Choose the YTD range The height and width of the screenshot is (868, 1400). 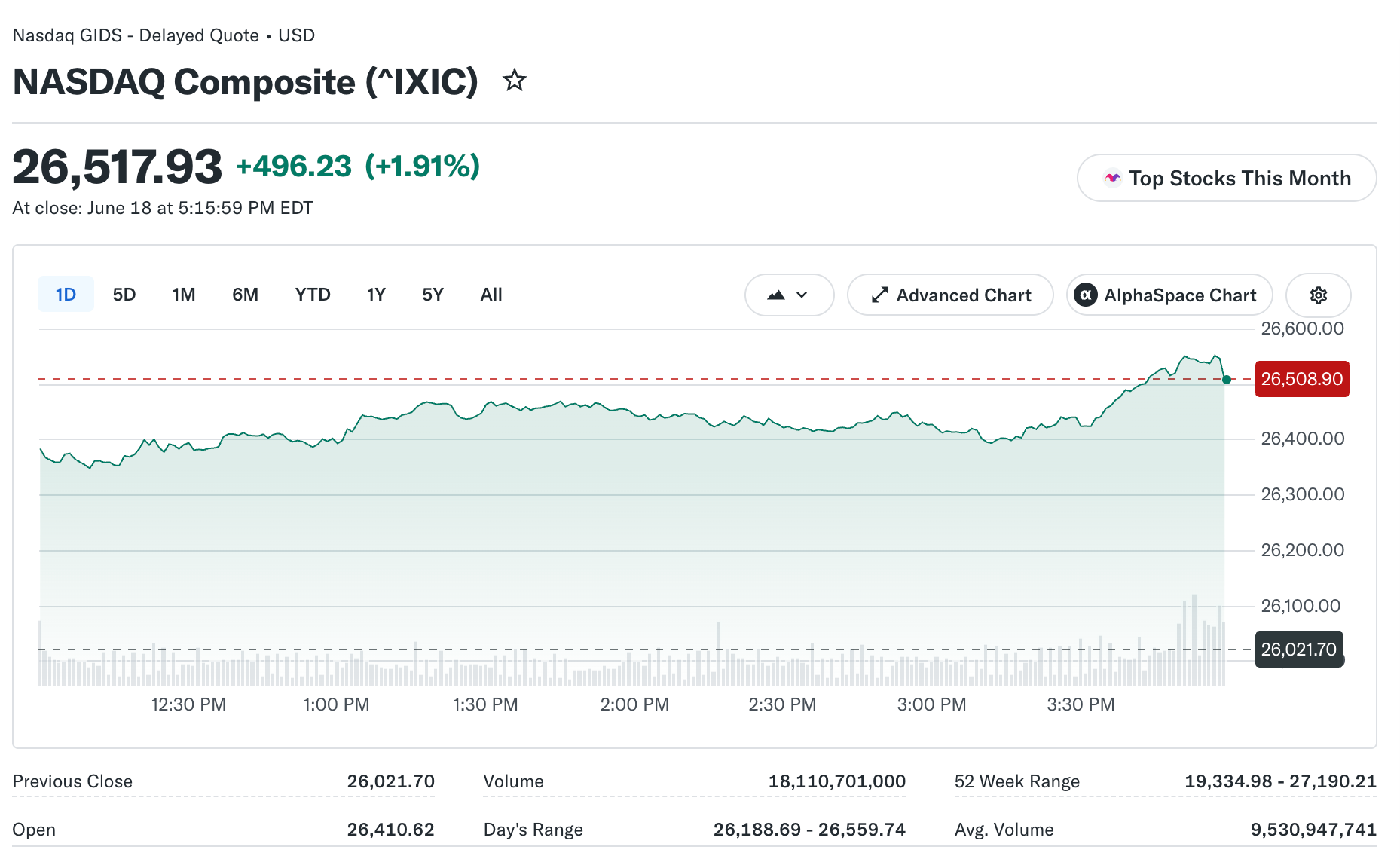point(313,295)
